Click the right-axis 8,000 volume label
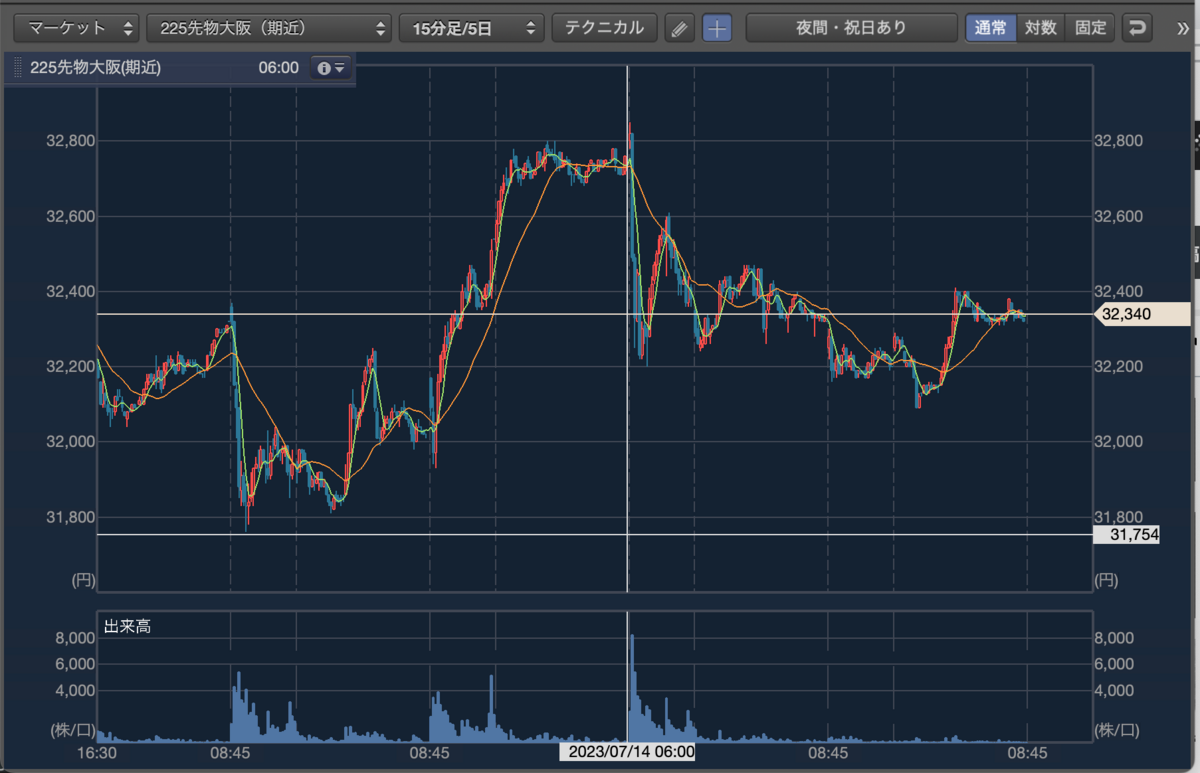The image size is (1200, 773). point(1115,638)
